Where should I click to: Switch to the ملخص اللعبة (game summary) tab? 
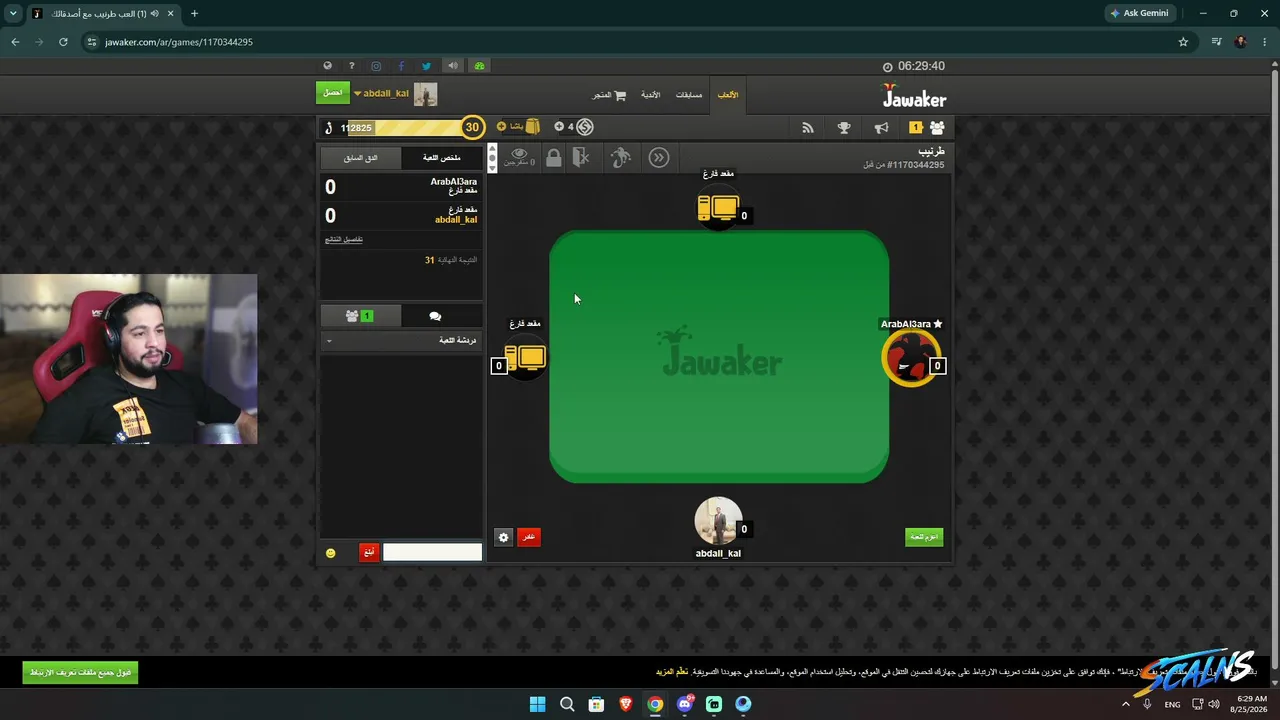click(x=441, y=158)
